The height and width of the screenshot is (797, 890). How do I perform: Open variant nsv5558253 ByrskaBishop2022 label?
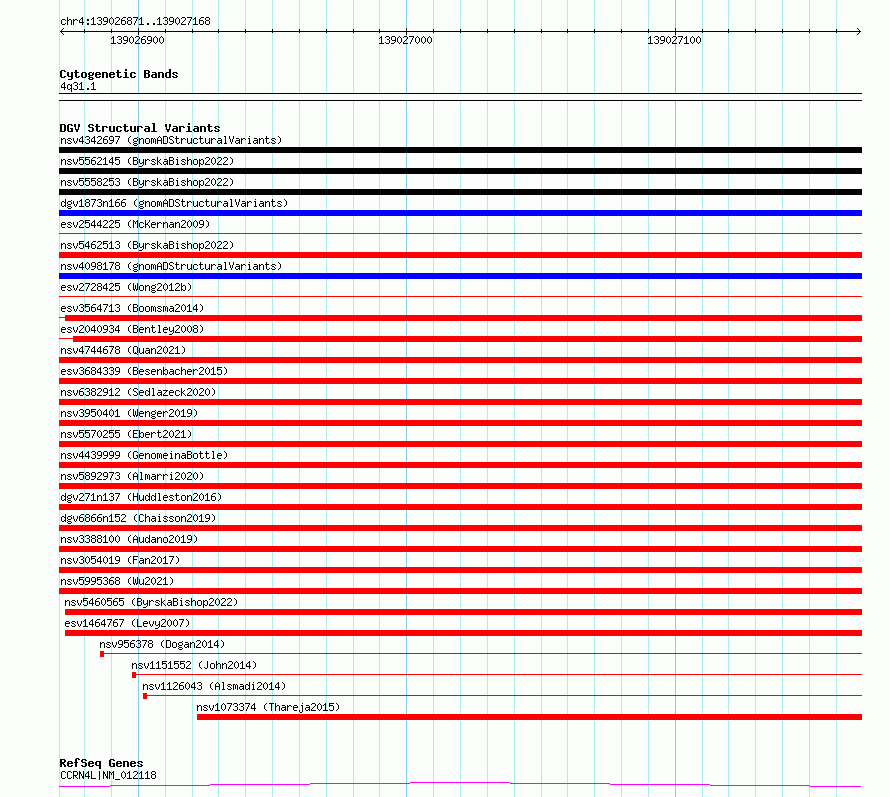pos(147,182)
